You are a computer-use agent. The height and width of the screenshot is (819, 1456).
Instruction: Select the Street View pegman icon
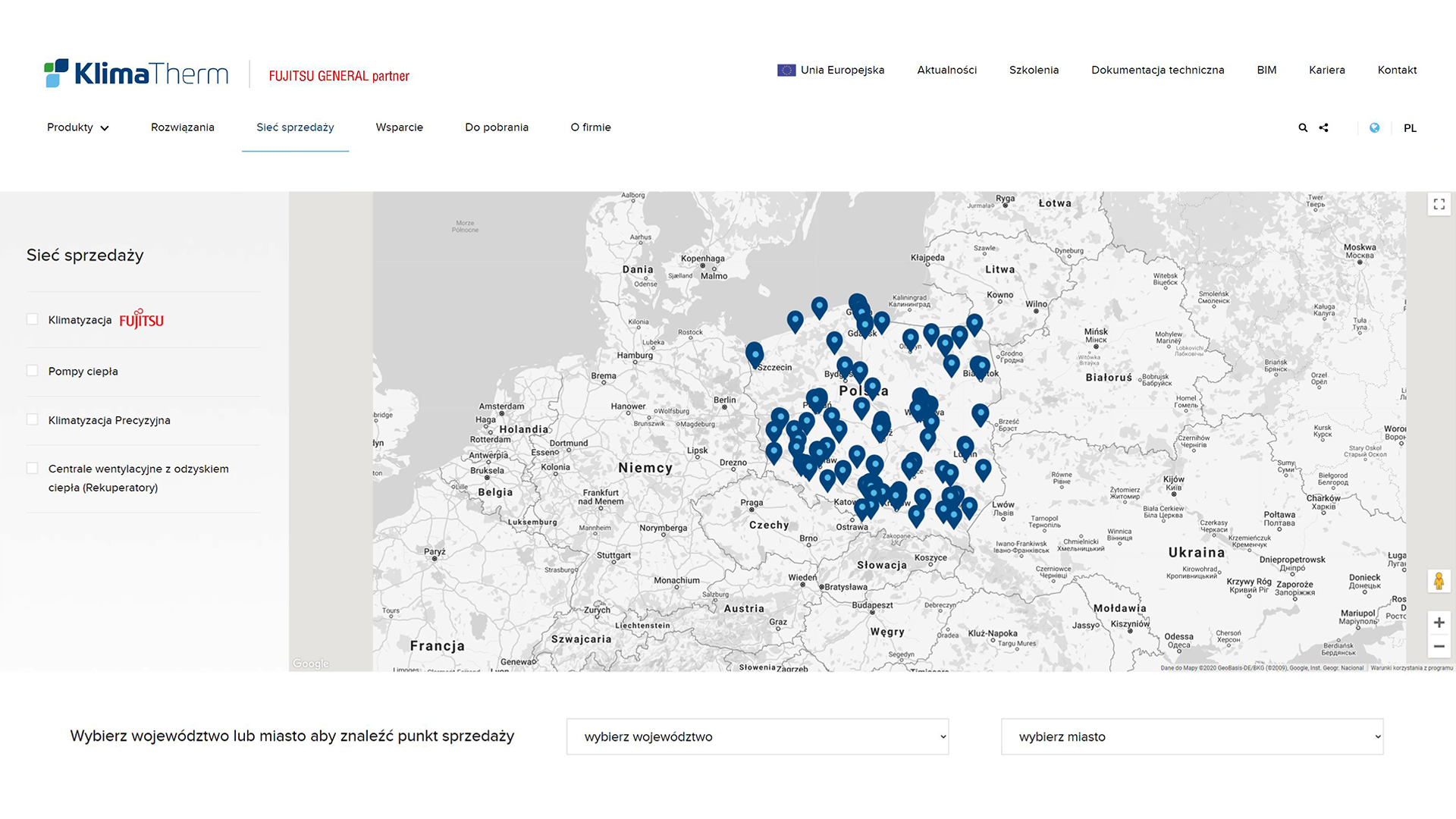[1439, 582]
